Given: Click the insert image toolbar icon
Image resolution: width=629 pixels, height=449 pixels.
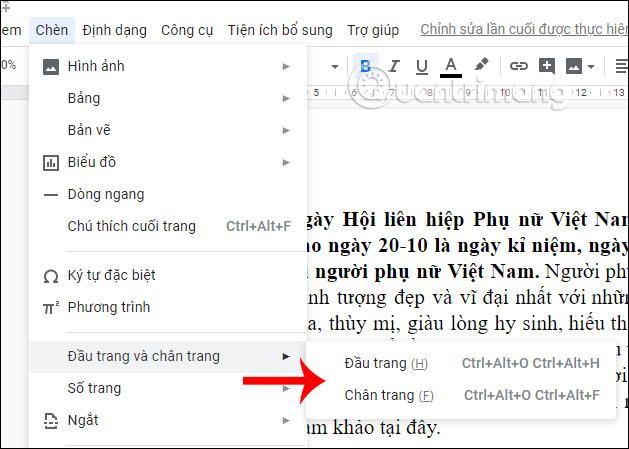Looking at the screenshot, I should [x=574, y=66].
